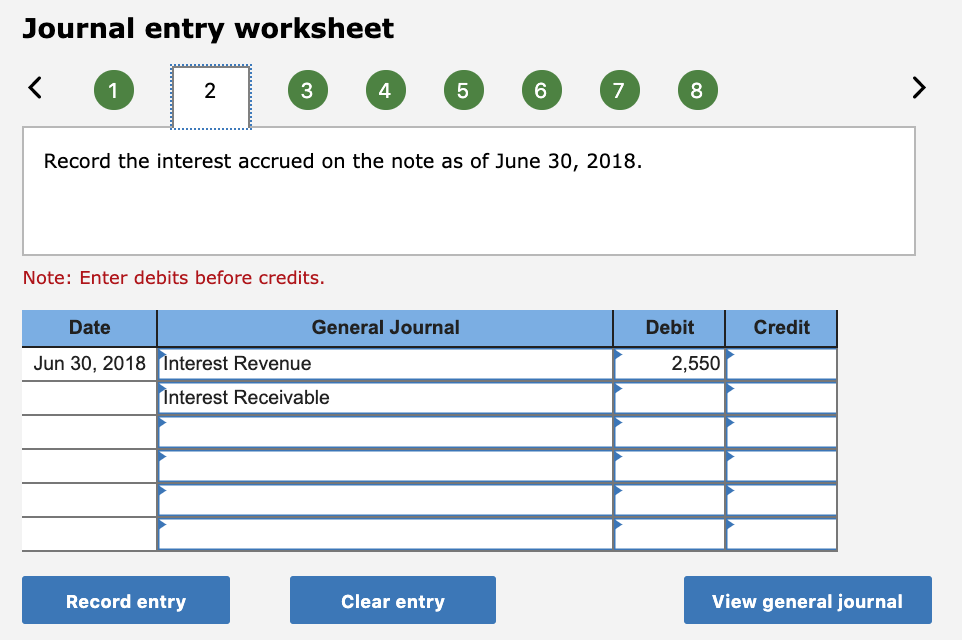Open the View general journal page
Viewport: 962px width, 640px height.
point(807,600)
